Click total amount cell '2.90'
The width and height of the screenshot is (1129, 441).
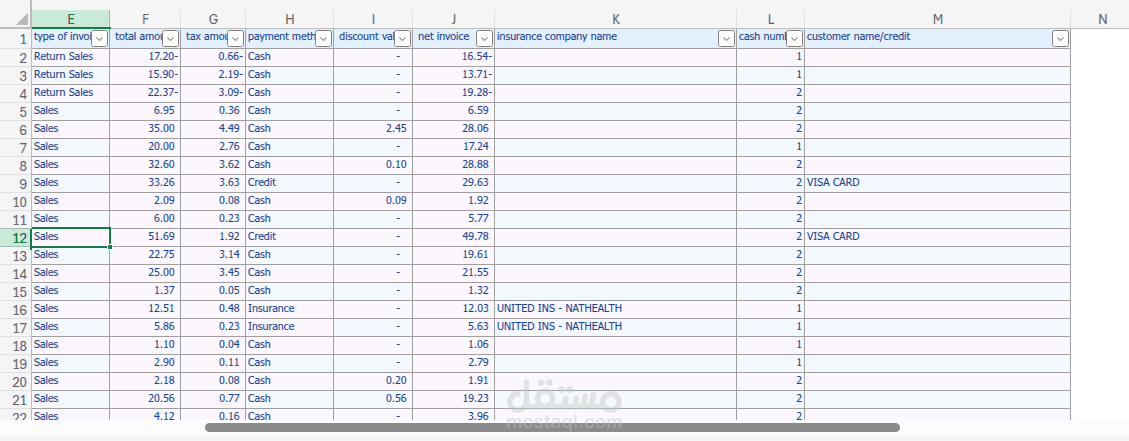(x=145, y=362)
